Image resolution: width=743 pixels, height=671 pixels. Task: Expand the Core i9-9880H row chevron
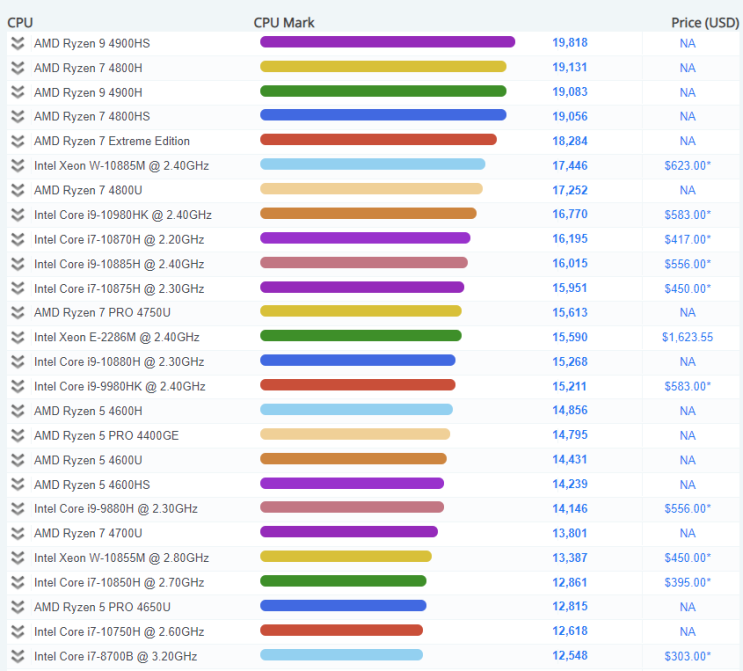(x=18, y=509)
